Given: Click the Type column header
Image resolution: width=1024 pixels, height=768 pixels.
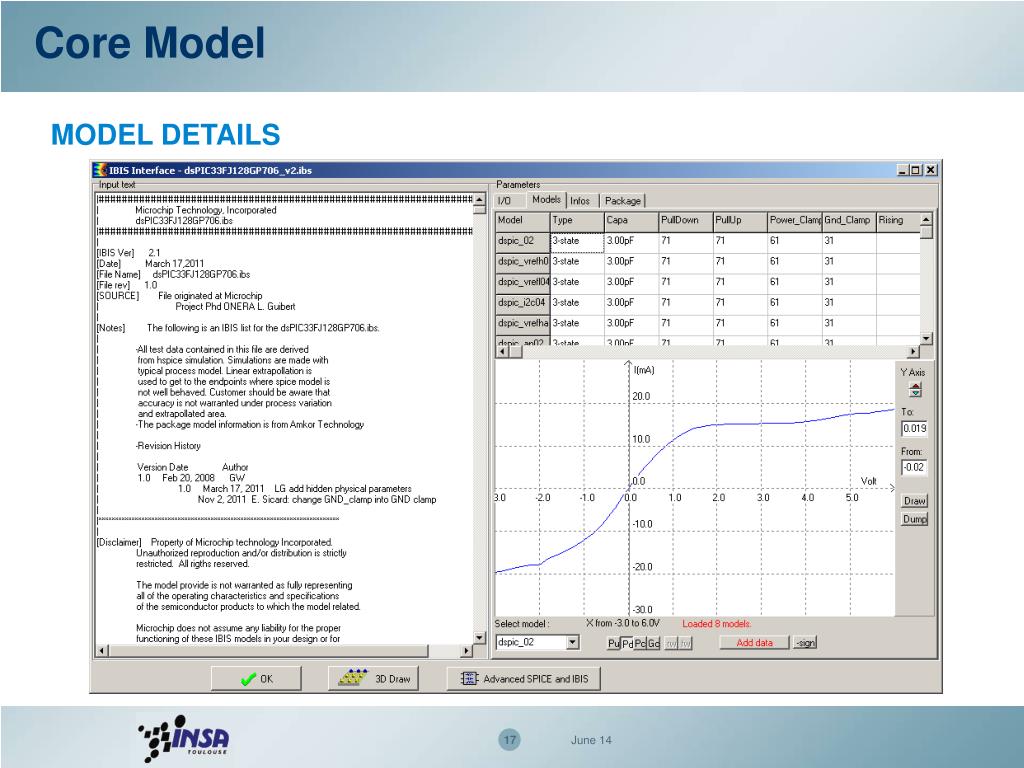Looking at the screenshot, I should [577, 221].
